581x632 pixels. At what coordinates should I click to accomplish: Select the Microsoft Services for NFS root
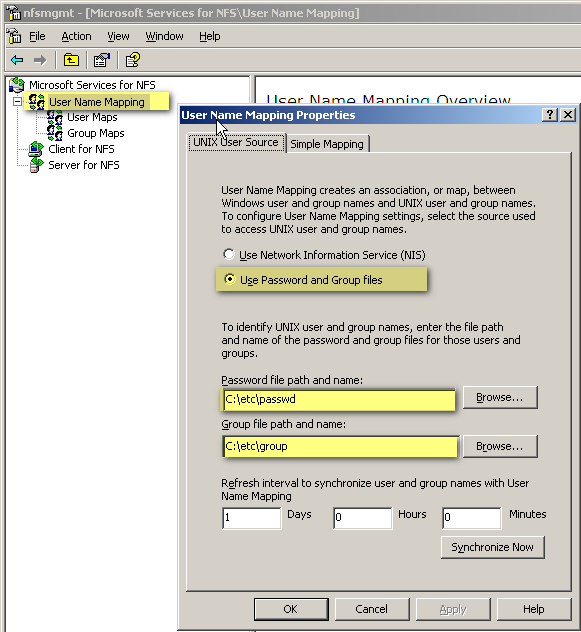click(92, 85)
